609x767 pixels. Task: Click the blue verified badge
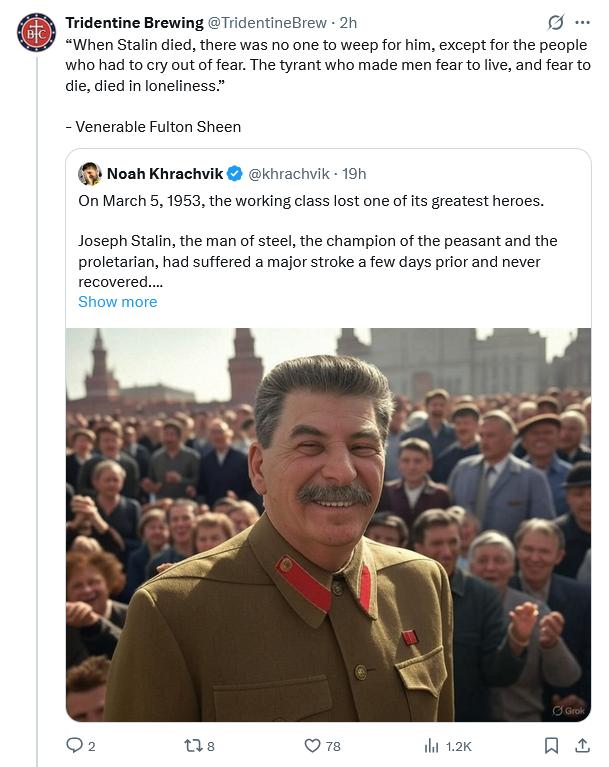pyautogui.click(x=234, y=174)
